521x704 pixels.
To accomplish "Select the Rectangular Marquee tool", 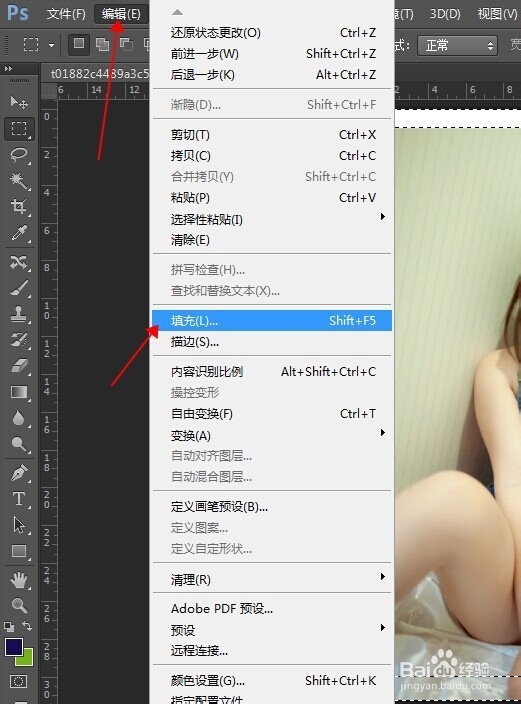I will [19, 129].
